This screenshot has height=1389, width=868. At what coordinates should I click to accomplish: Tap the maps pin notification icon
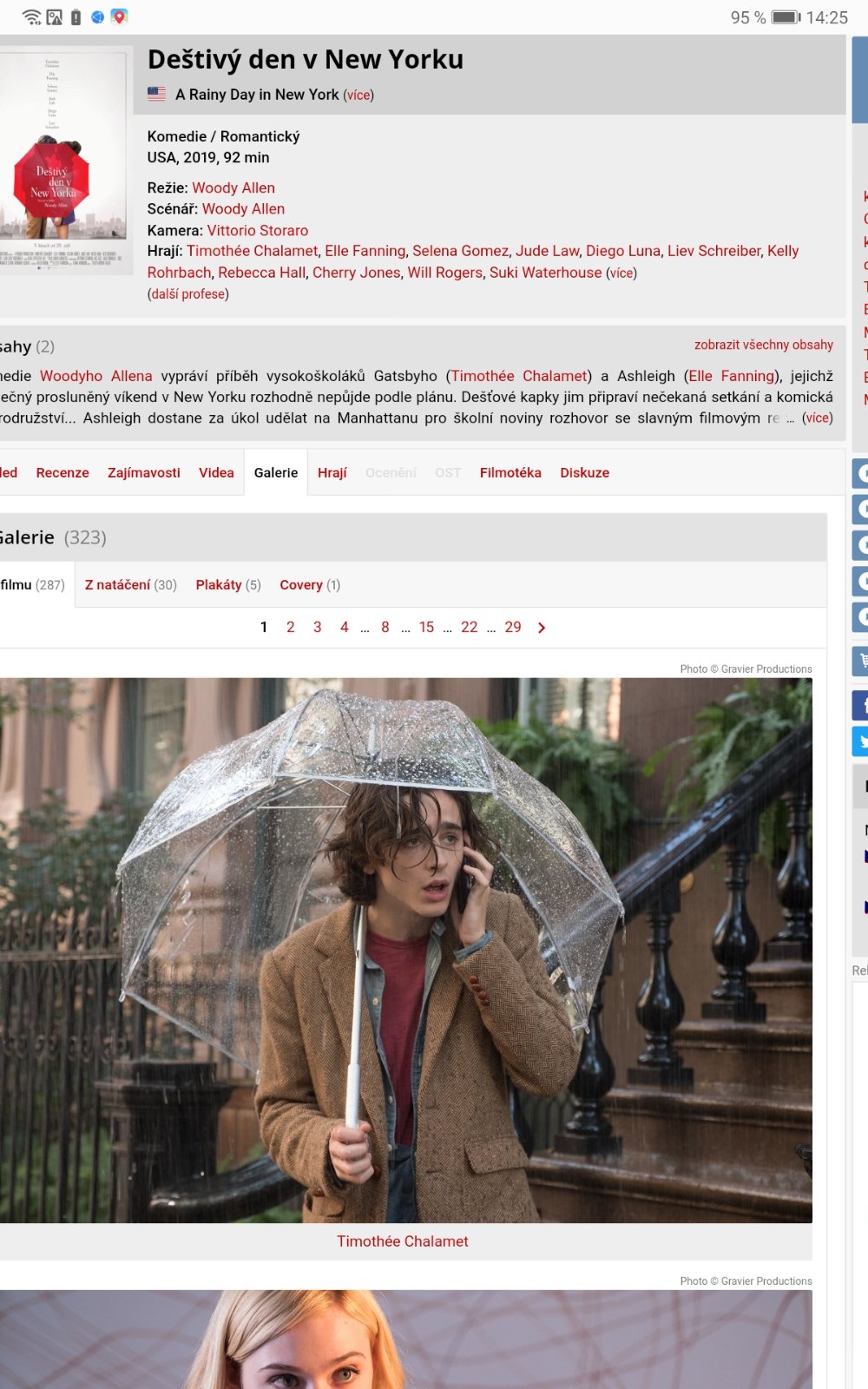pyautogui.click(x=120, y=17)
